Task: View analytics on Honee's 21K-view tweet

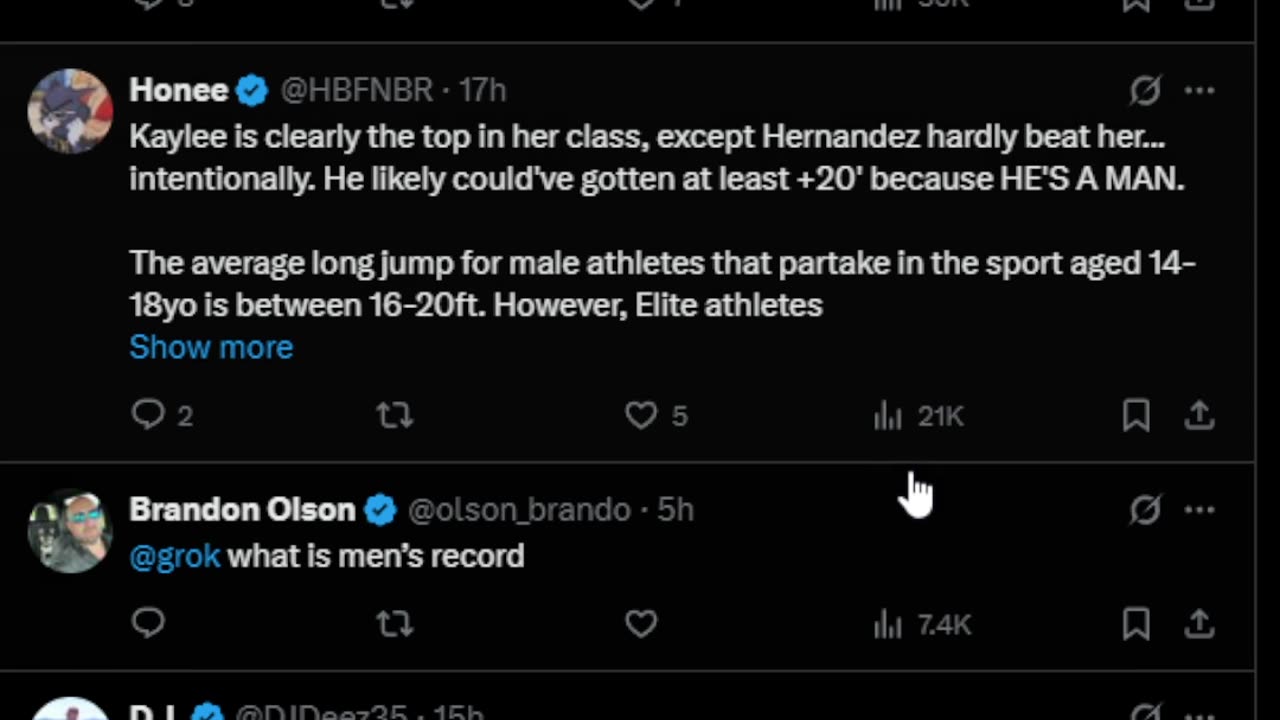Action: coord(918,416)
